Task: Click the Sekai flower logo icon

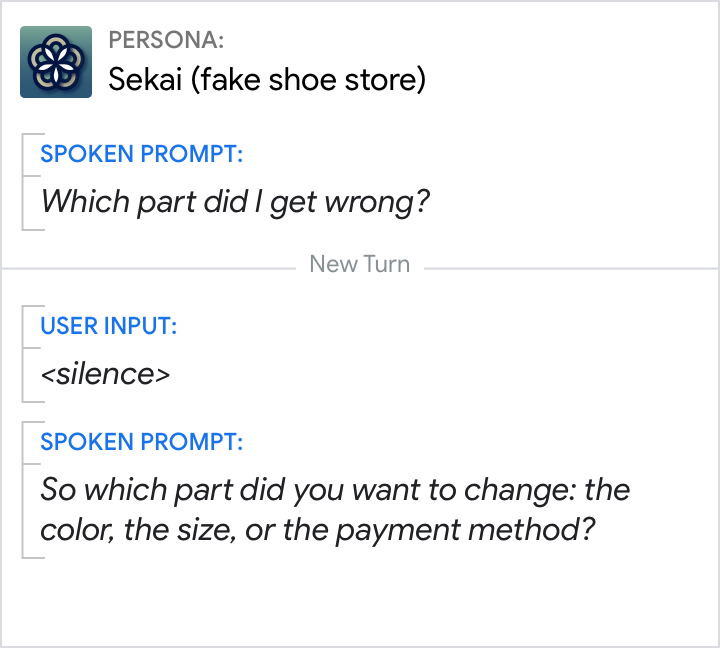Action: tap(56, 62)
